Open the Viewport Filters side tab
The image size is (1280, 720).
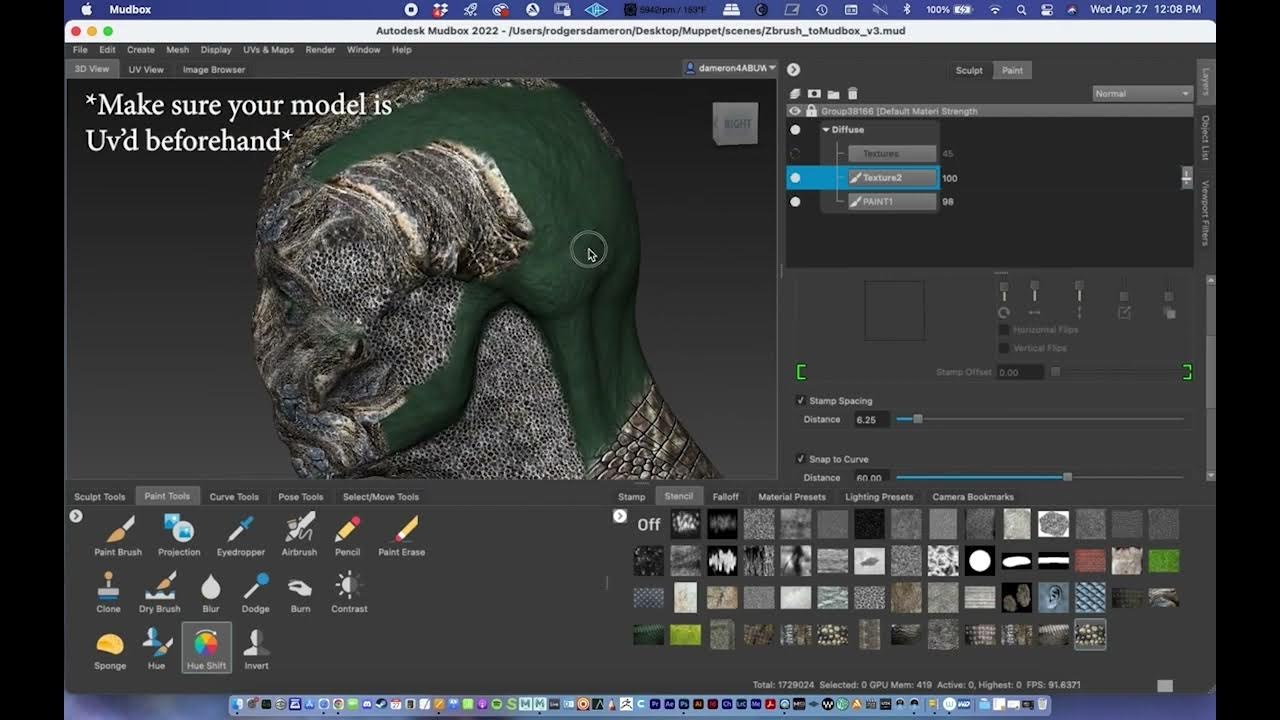coord(1205,213)
